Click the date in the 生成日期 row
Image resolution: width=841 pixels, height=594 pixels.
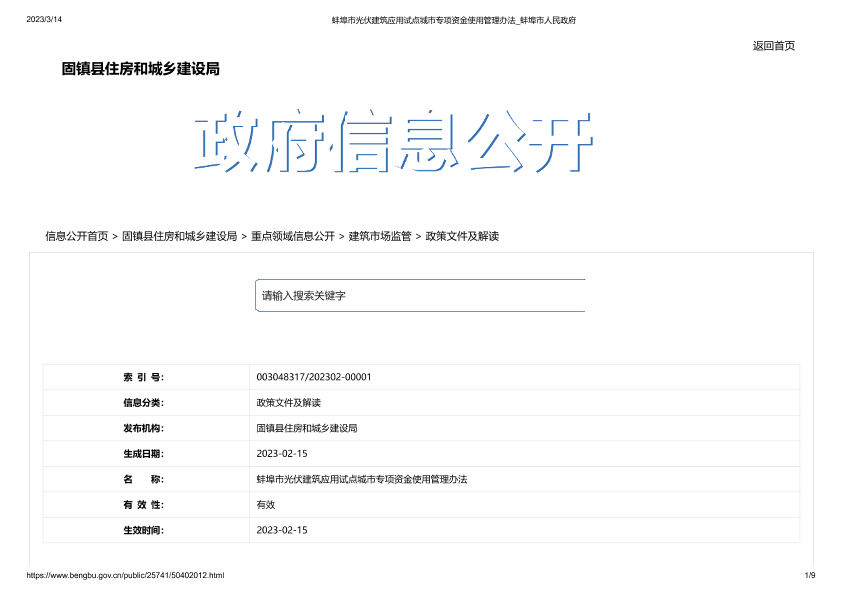tap(282, 454)
